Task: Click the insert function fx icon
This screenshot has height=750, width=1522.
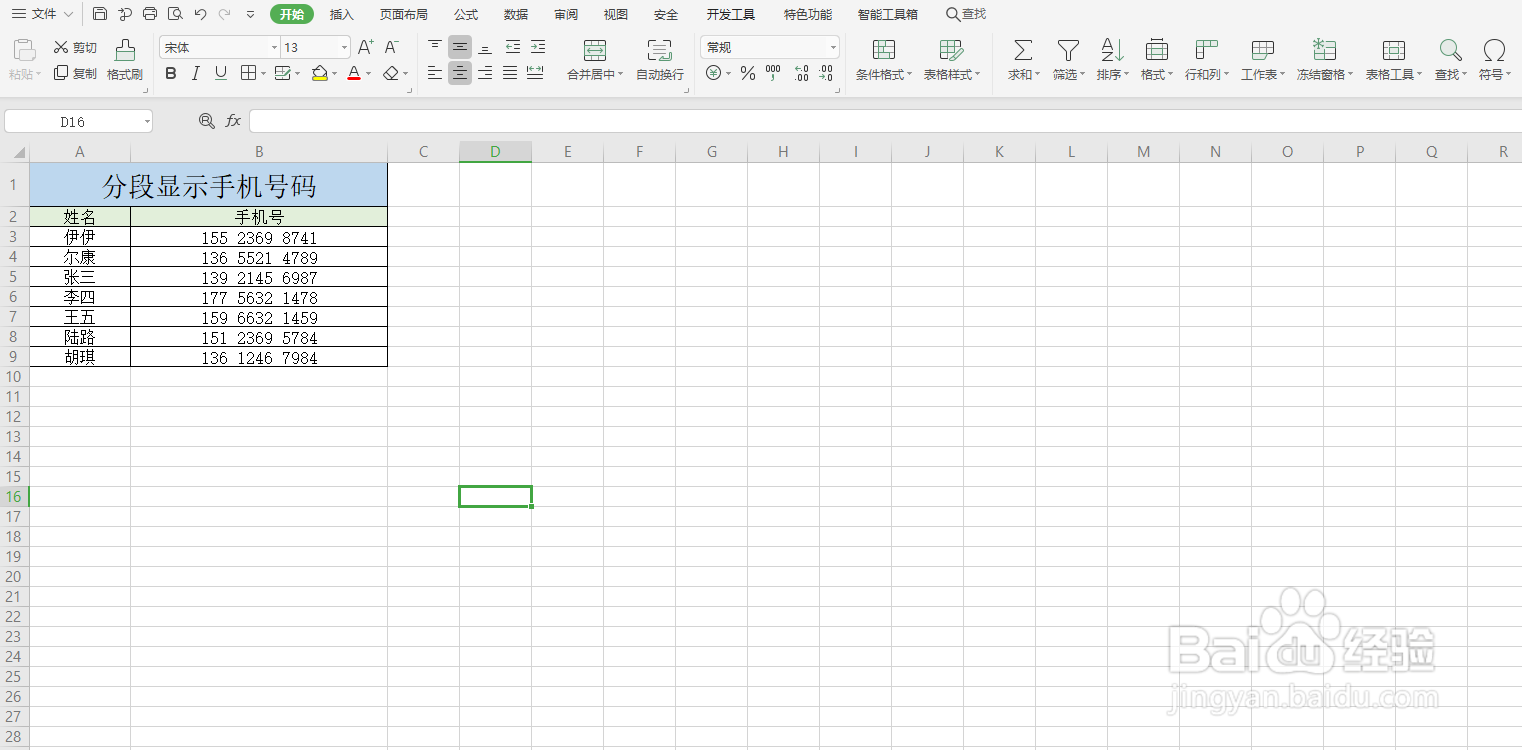Action: tap(233, 121)
